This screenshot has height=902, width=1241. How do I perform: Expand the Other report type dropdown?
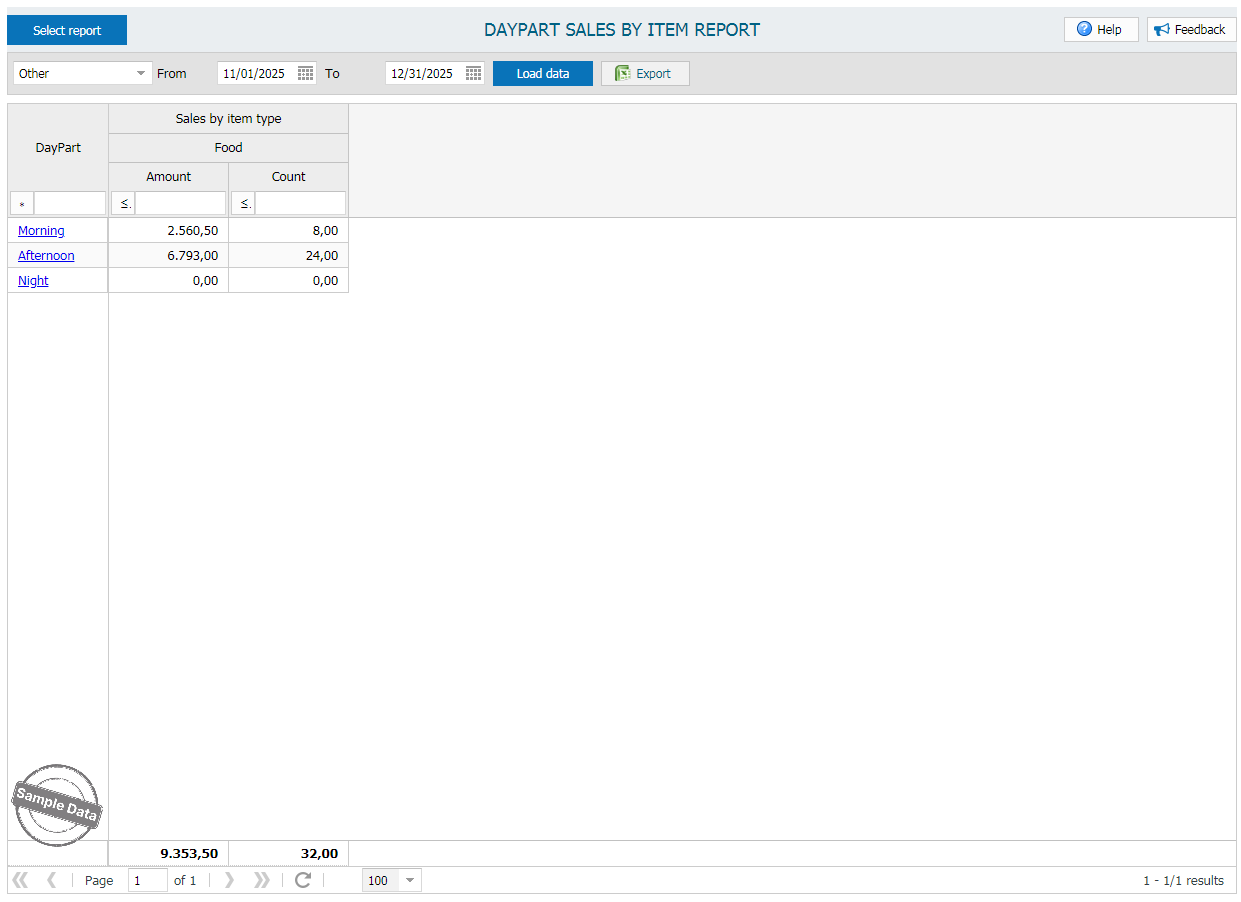click(141, 73)
